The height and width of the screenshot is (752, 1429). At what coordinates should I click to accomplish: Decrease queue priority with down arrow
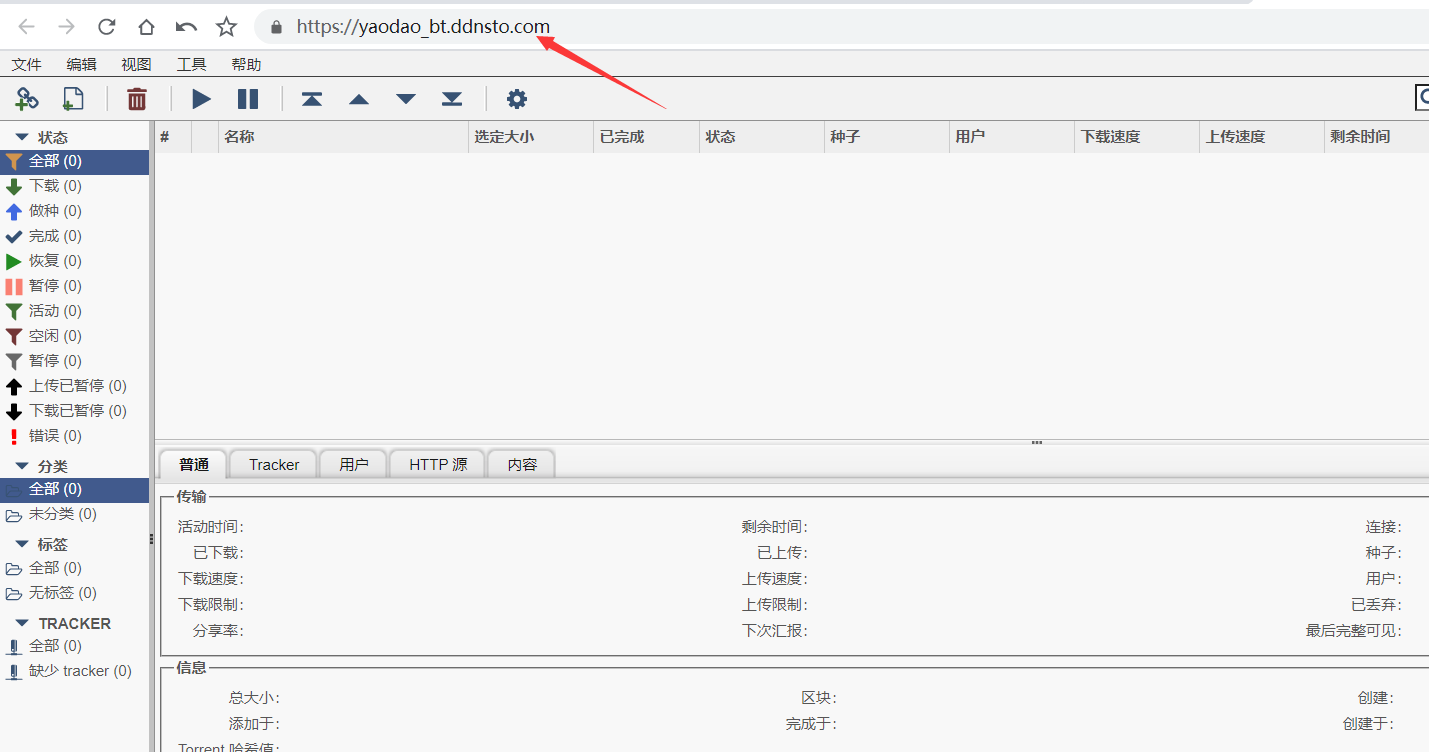[x=405, y=98]
